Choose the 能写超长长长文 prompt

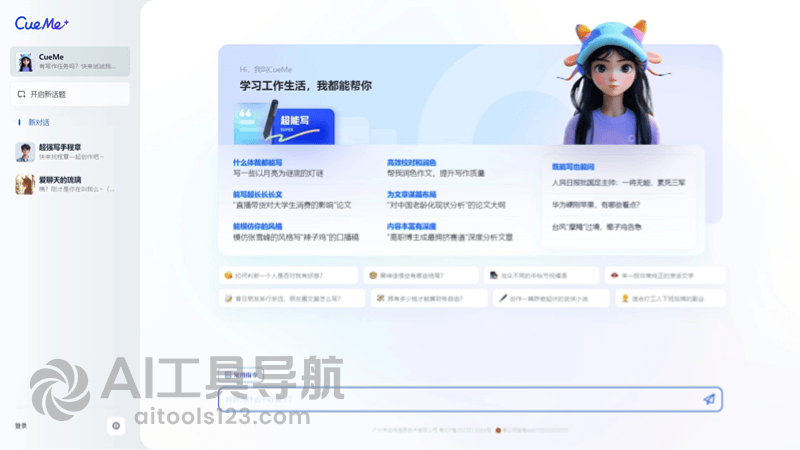tap(292, 200)
